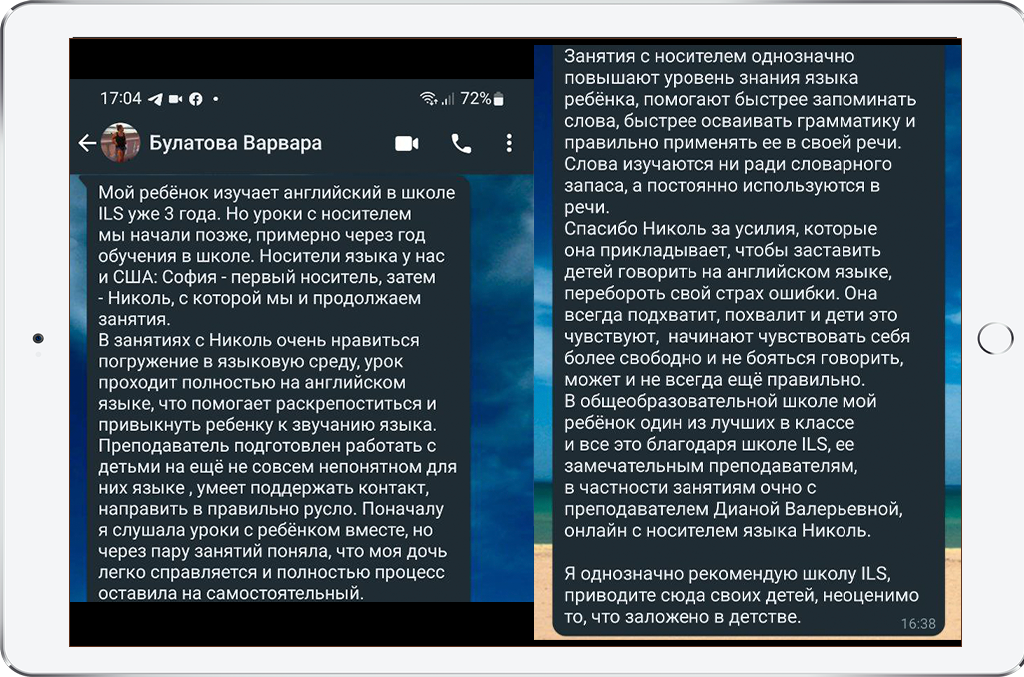
Task: Open the three-dot more options menu
Action: click(509, 143)
